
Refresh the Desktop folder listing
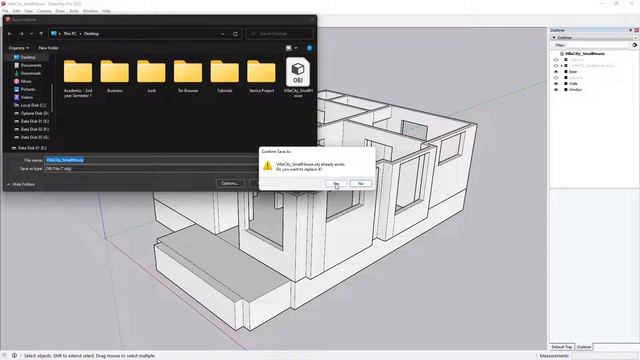click(235, 34)
